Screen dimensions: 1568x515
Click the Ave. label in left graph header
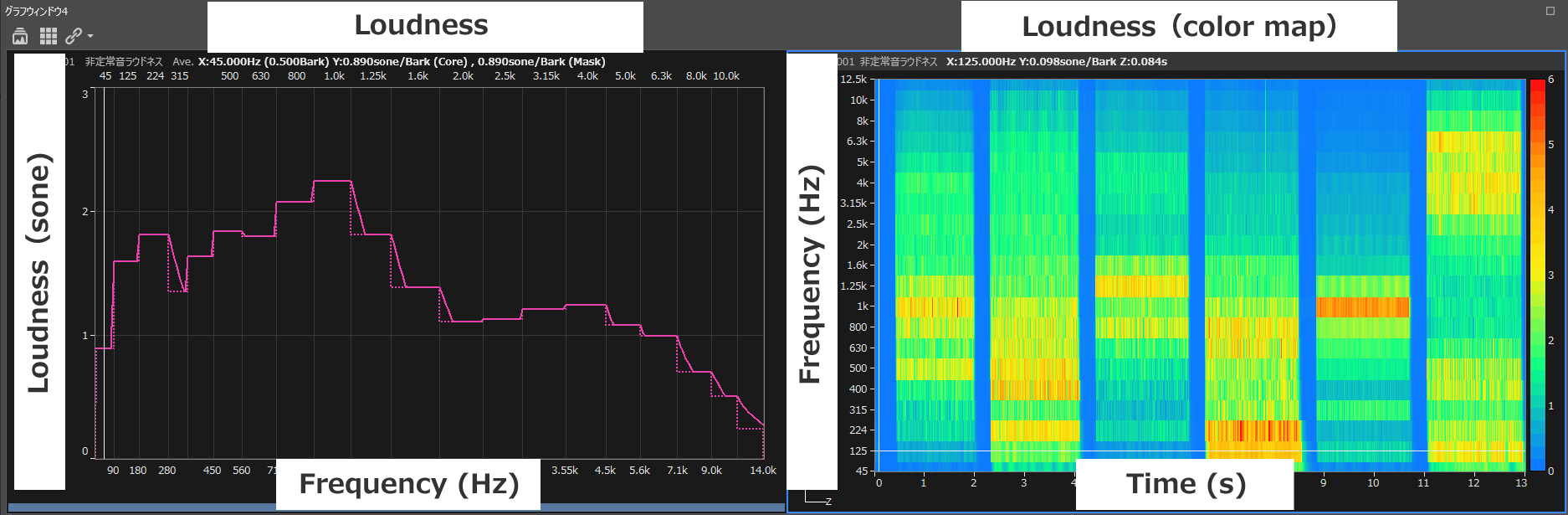[182, 62]
